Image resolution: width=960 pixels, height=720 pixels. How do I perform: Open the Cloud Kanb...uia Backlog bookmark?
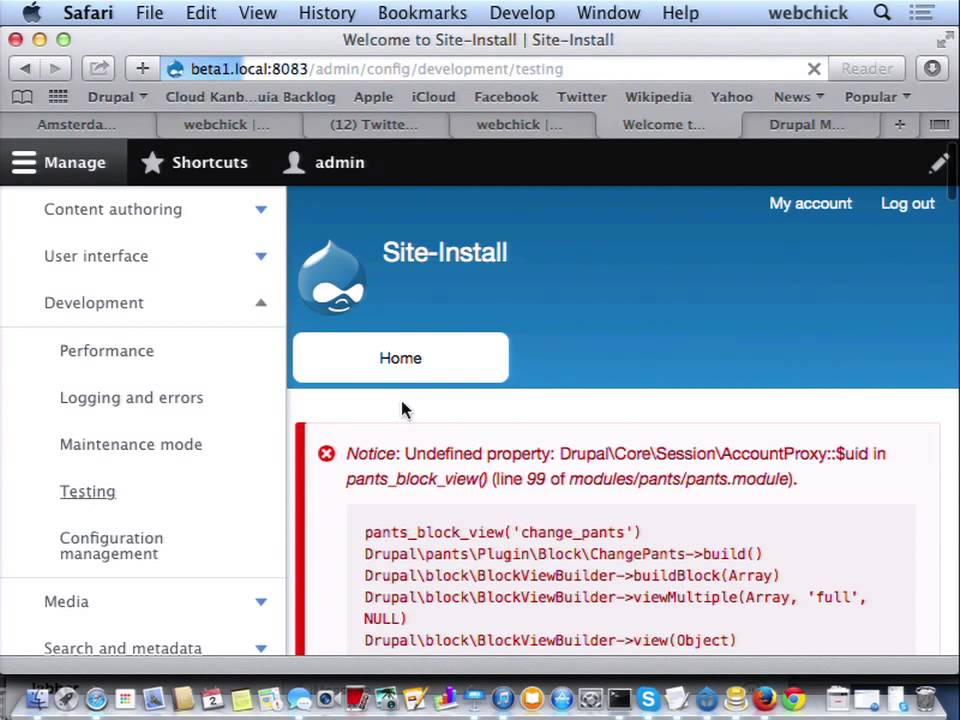250,97
